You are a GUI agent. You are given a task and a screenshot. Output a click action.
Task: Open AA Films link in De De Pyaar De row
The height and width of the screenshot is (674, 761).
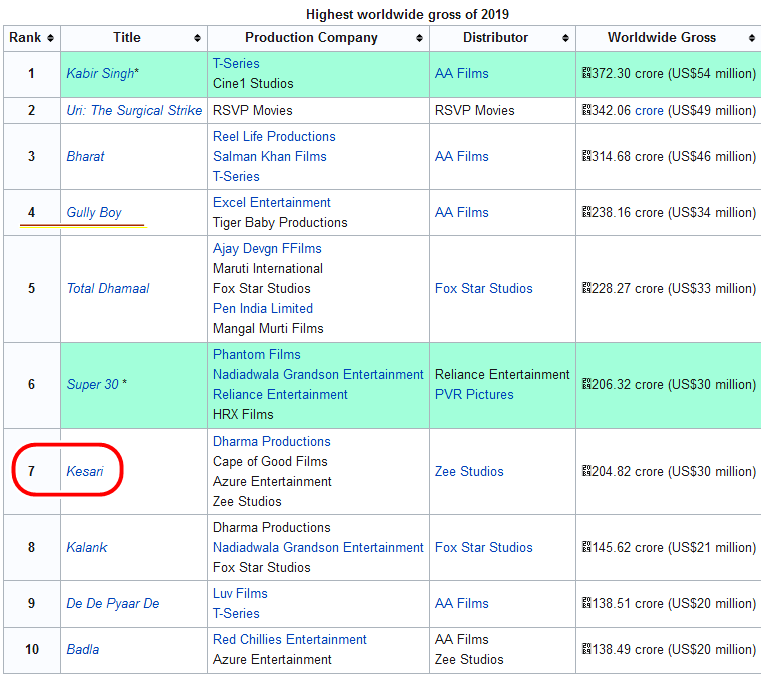(462, 603)
